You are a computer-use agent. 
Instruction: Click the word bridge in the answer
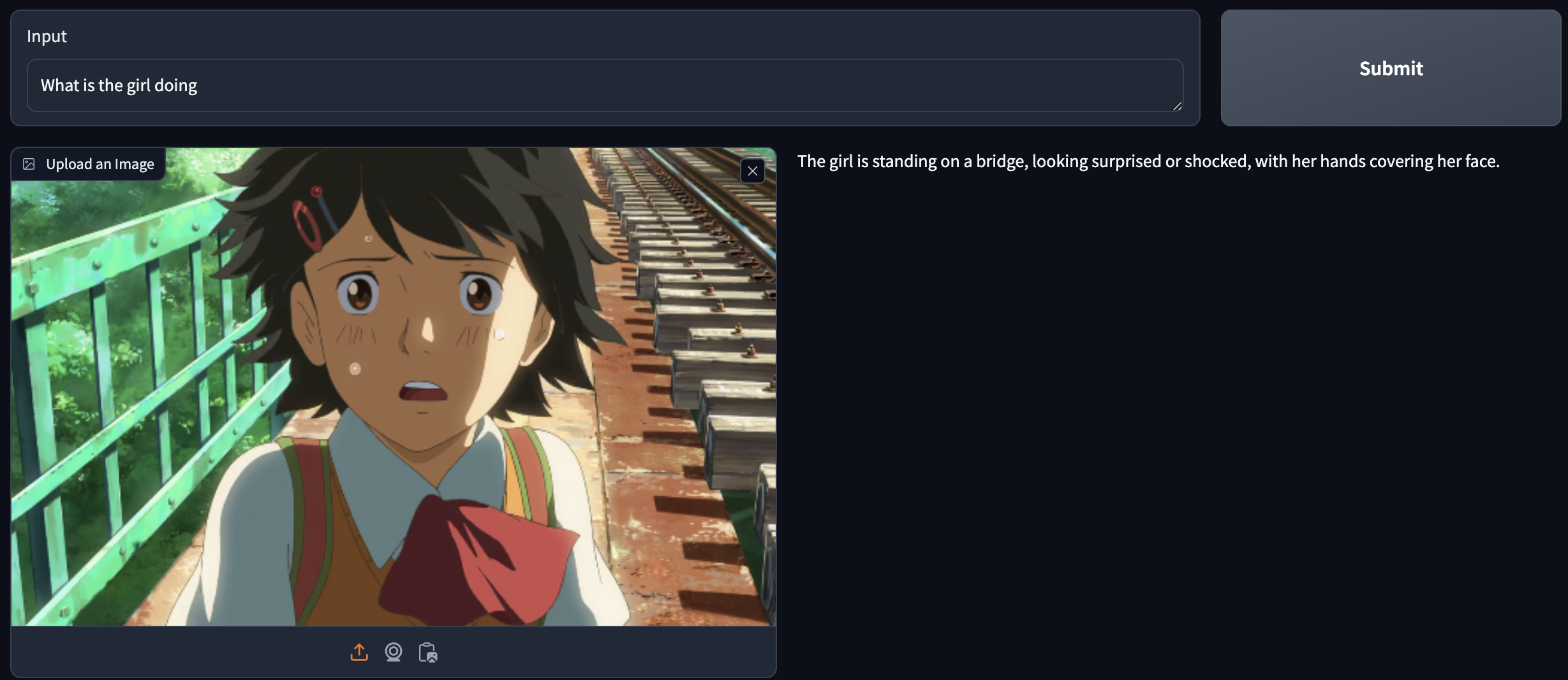pyautogui.click(x=1000, y=161)
